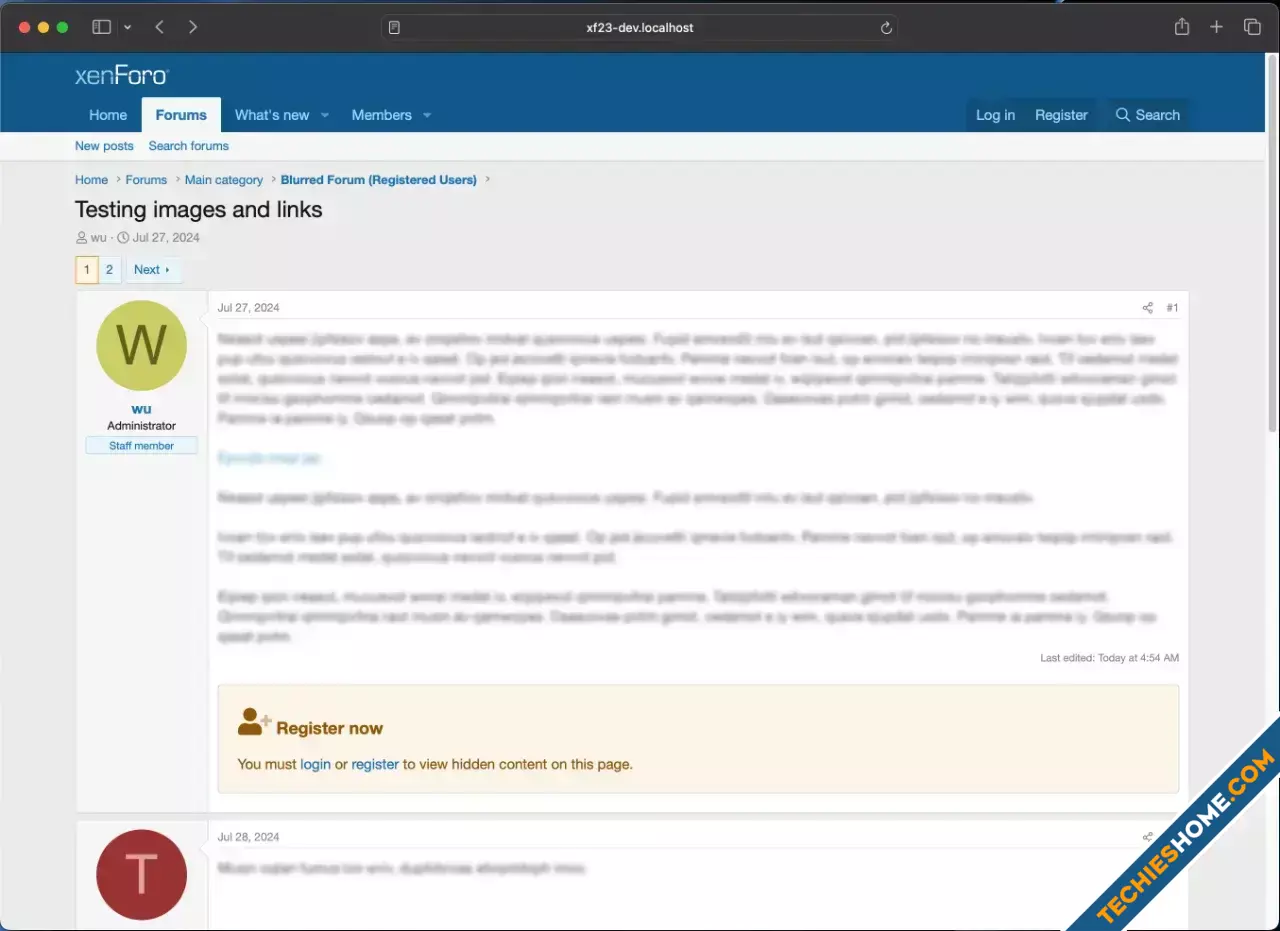Image resolution: width=1280 pixels, height=931 pixels.
Task: Open the Home navigation tab
Action: (108, 115)
